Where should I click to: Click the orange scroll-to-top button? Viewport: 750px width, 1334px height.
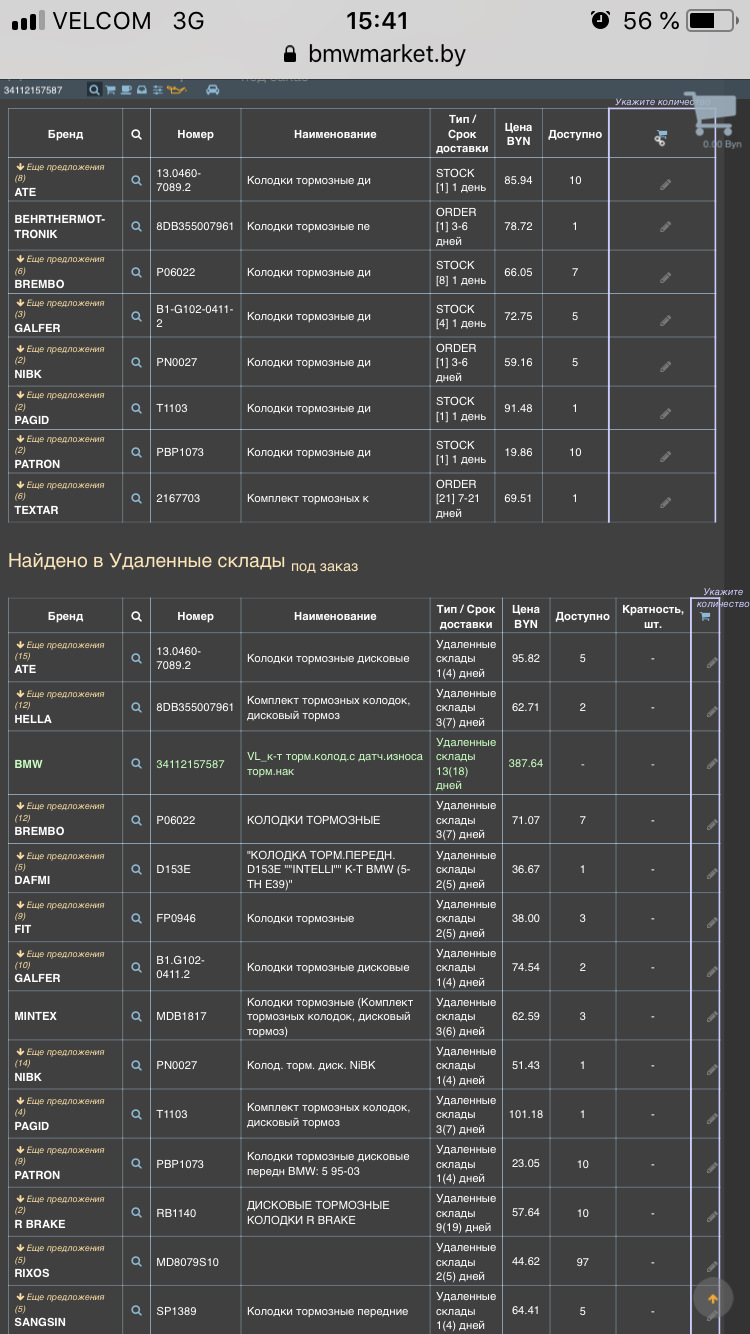(x=713, y=1299)
